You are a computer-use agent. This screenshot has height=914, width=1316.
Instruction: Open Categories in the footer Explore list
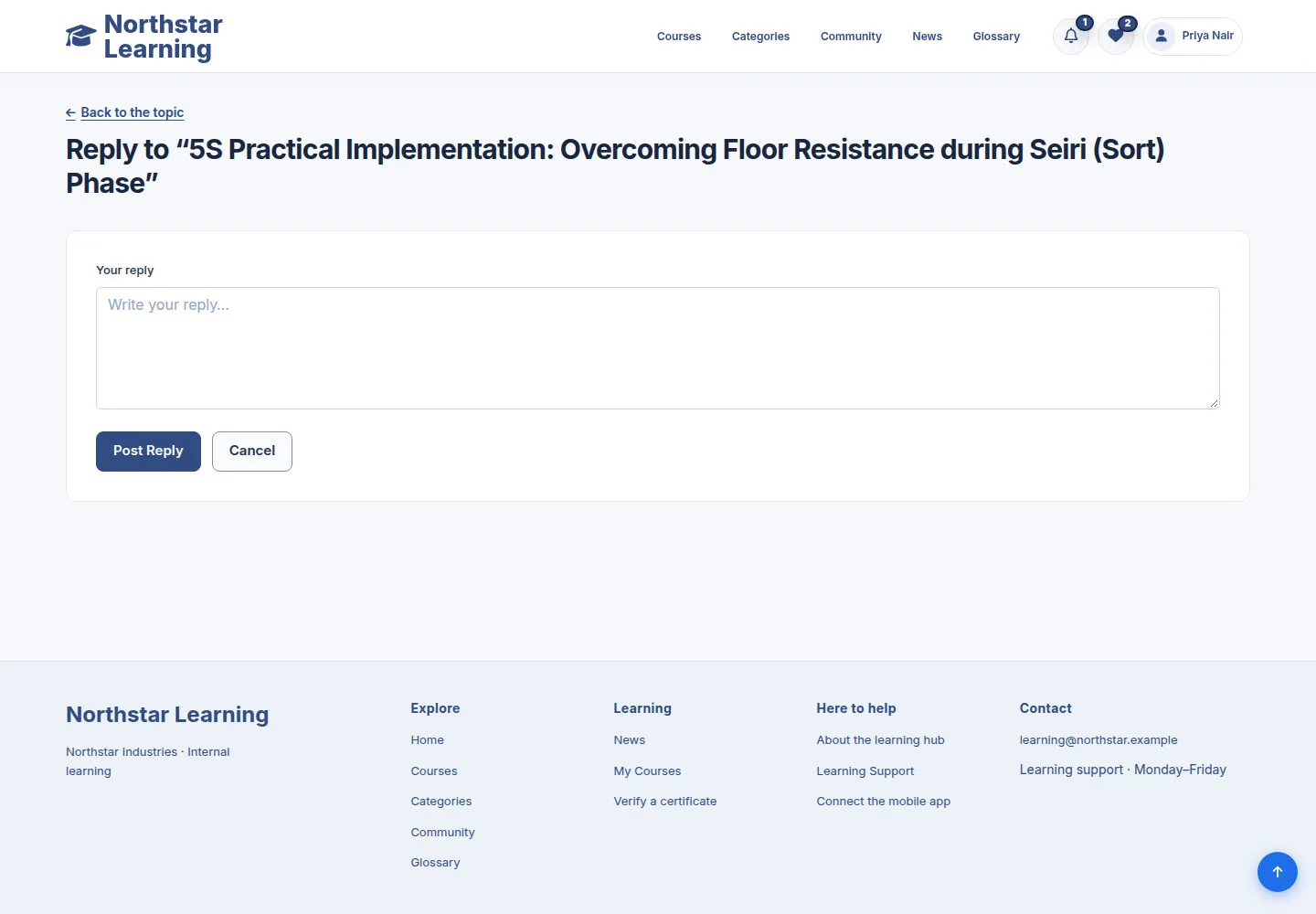click(x=441, y=802)
